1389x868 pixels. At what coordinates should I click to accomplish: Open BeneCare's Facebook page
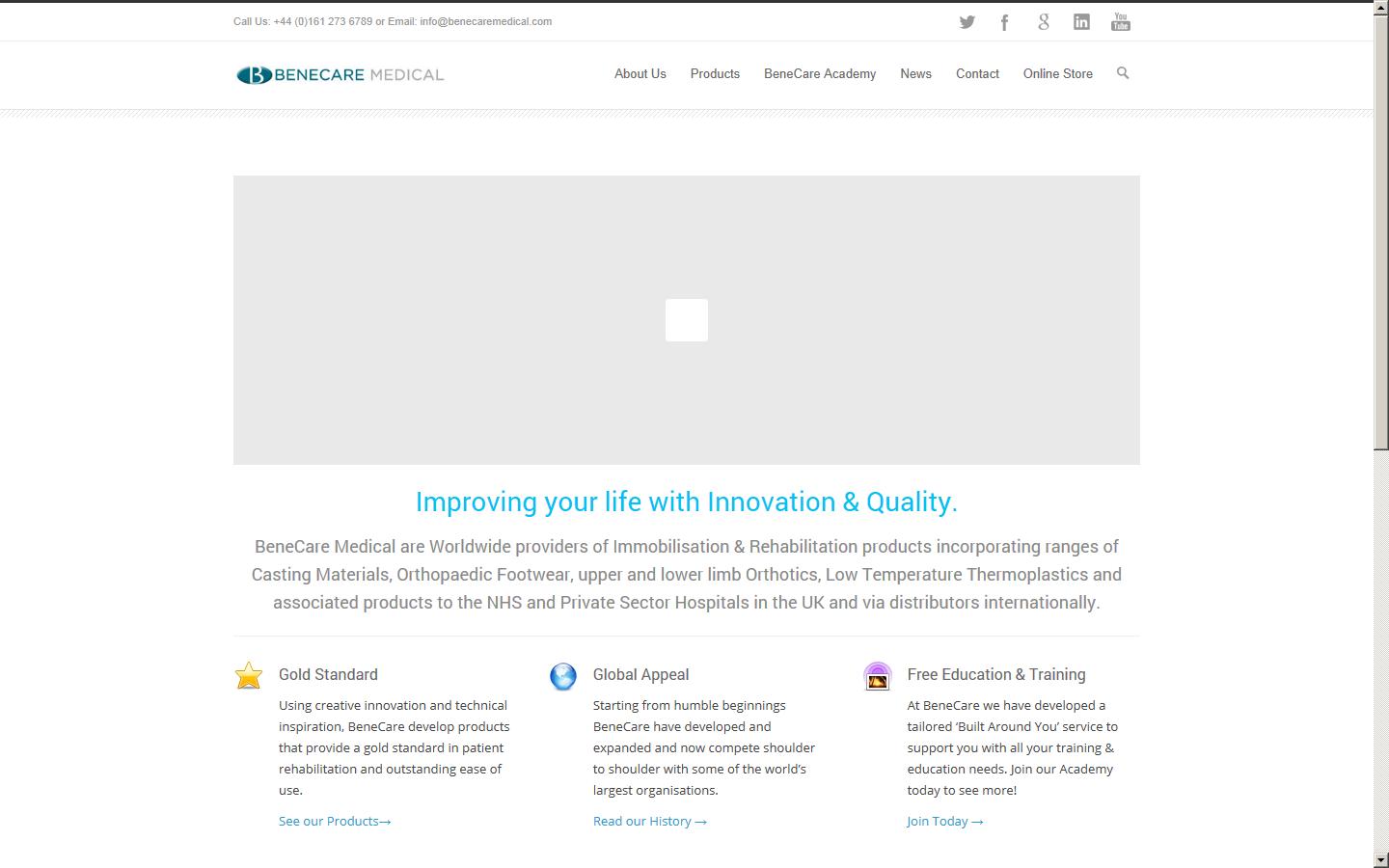click(x=1004, y=20)
